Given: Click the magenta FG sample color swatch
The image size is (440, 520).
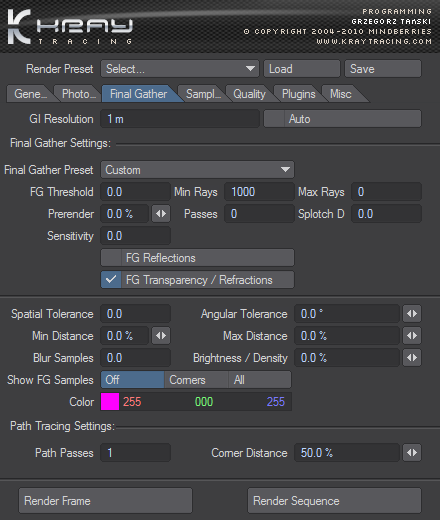Looking at the screenshot, I should [x=110, y=402].
